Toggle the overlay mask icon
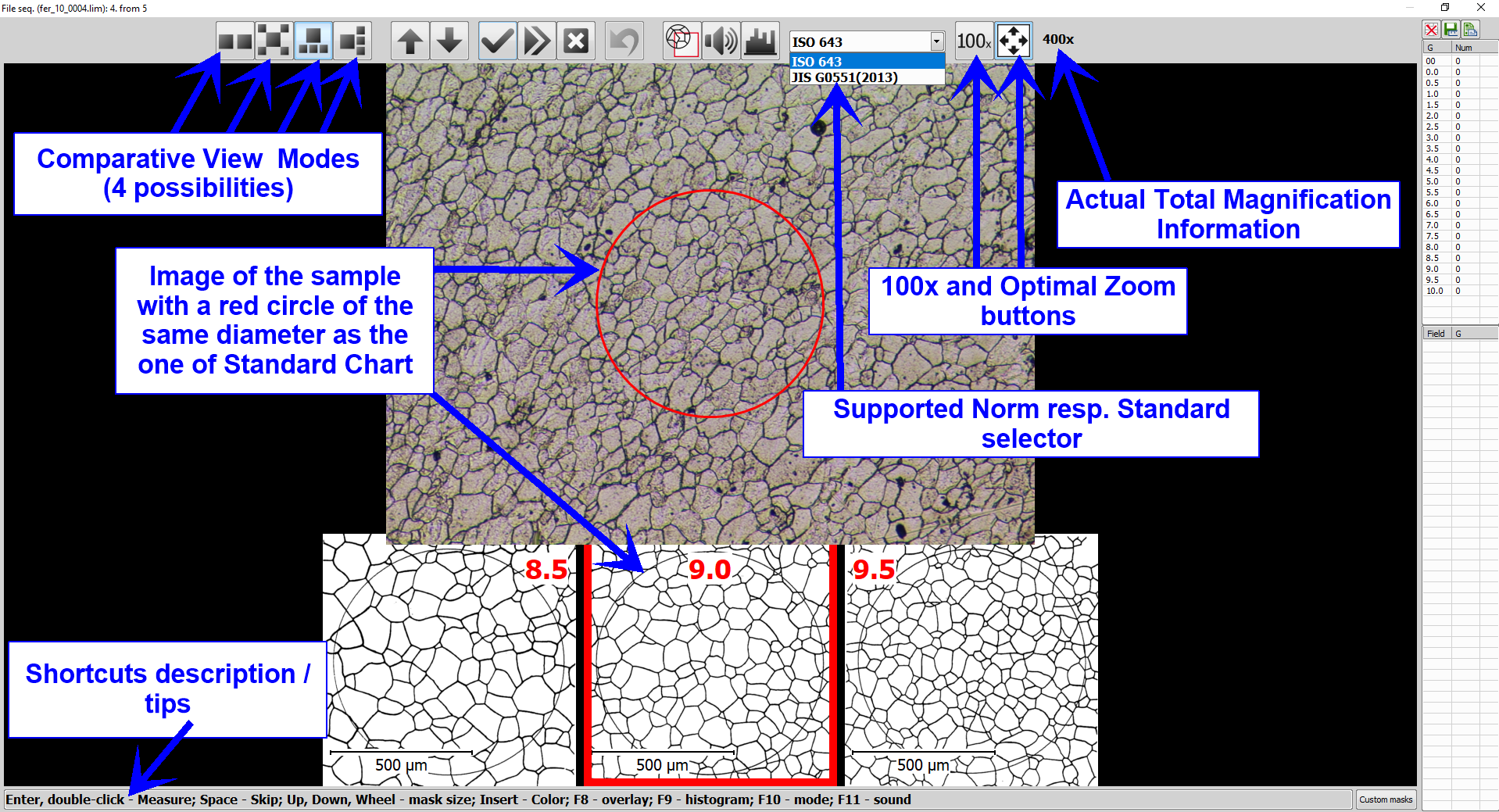This screenshot has height=812, width=1499. [681, 41]
